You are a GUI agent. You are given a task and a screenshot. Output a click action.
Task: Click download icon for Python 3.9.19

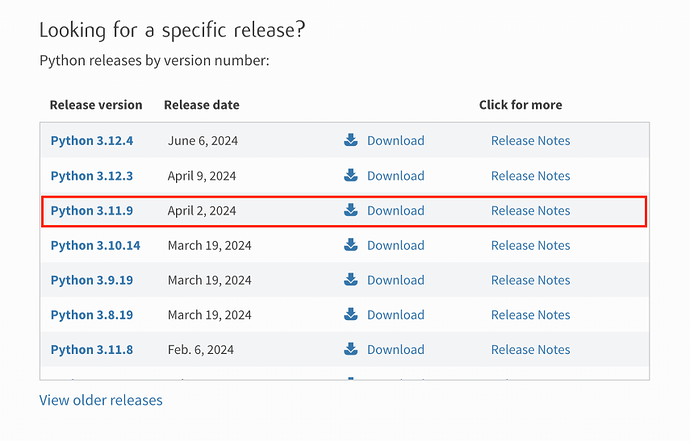[351, 279]
